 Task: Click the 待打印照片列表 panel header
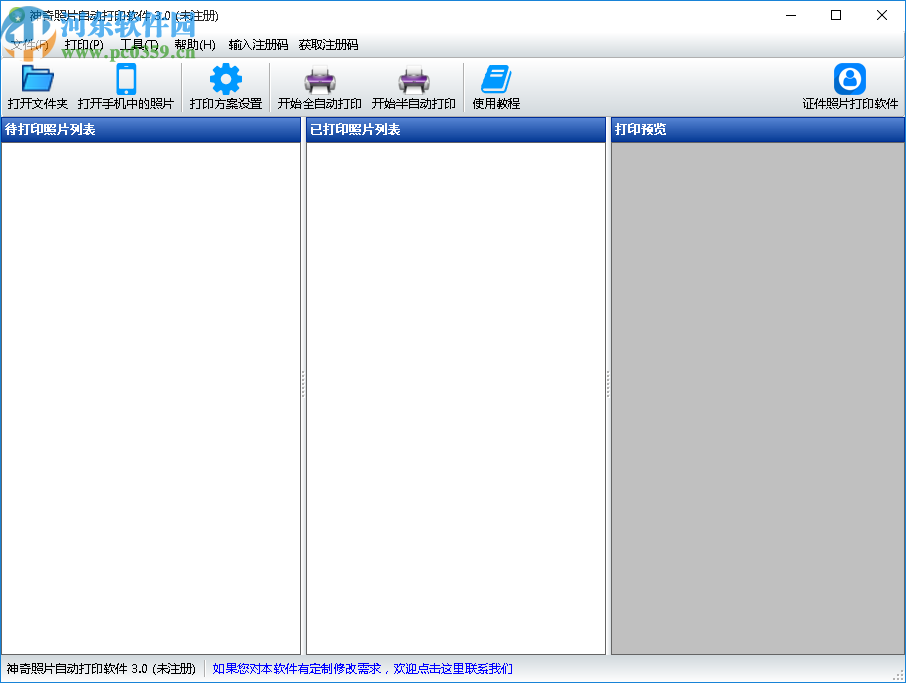pyautogui.click(x=151, y=129)
